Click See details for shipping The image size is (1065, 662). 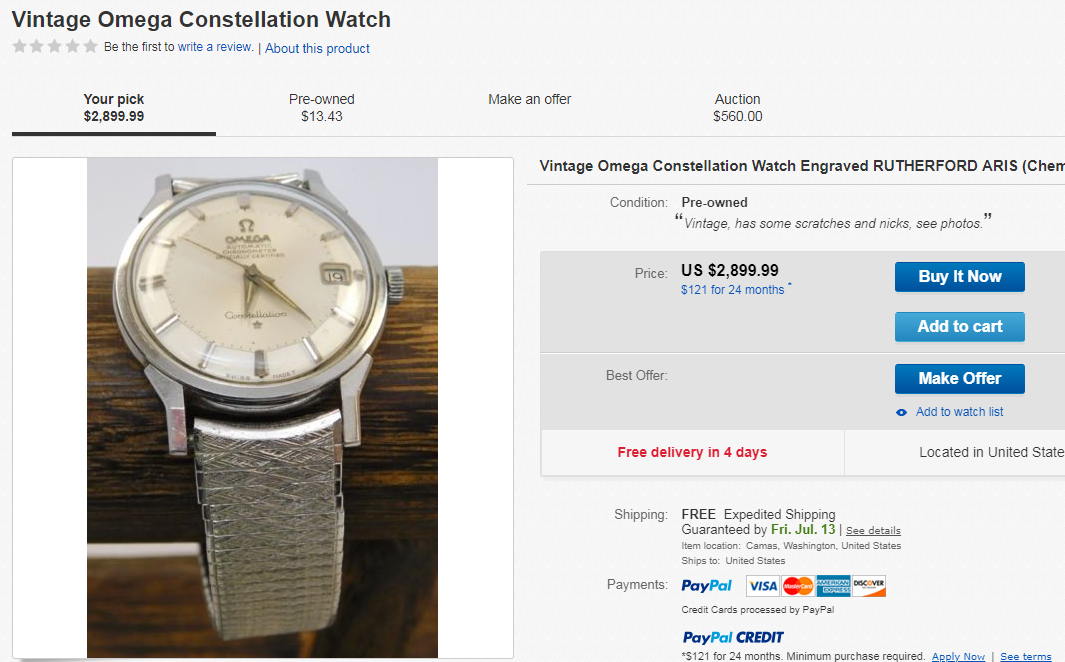click(873, 530)
